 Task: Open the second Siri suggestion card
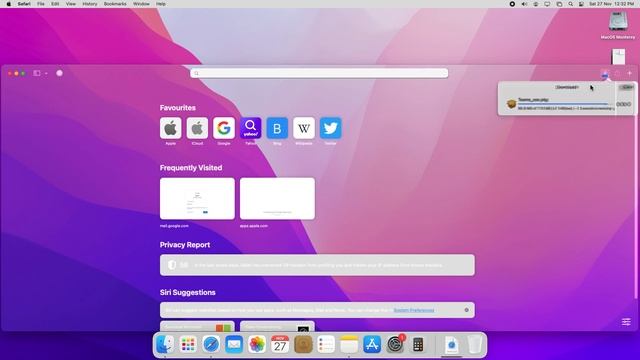(x=277, y=326)
